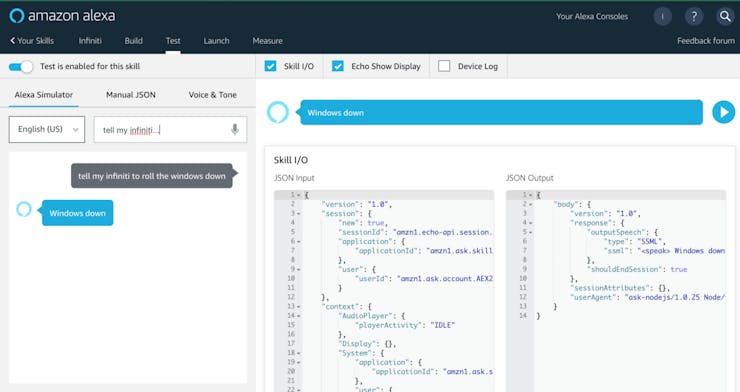740x392 pixels.
Task: Open the Measure tab
Action: point(268,41)
